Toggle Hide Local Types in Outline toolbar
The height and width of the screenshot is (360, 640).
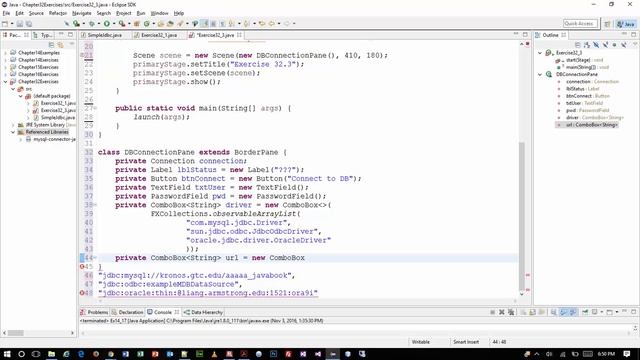coord(623,44)
